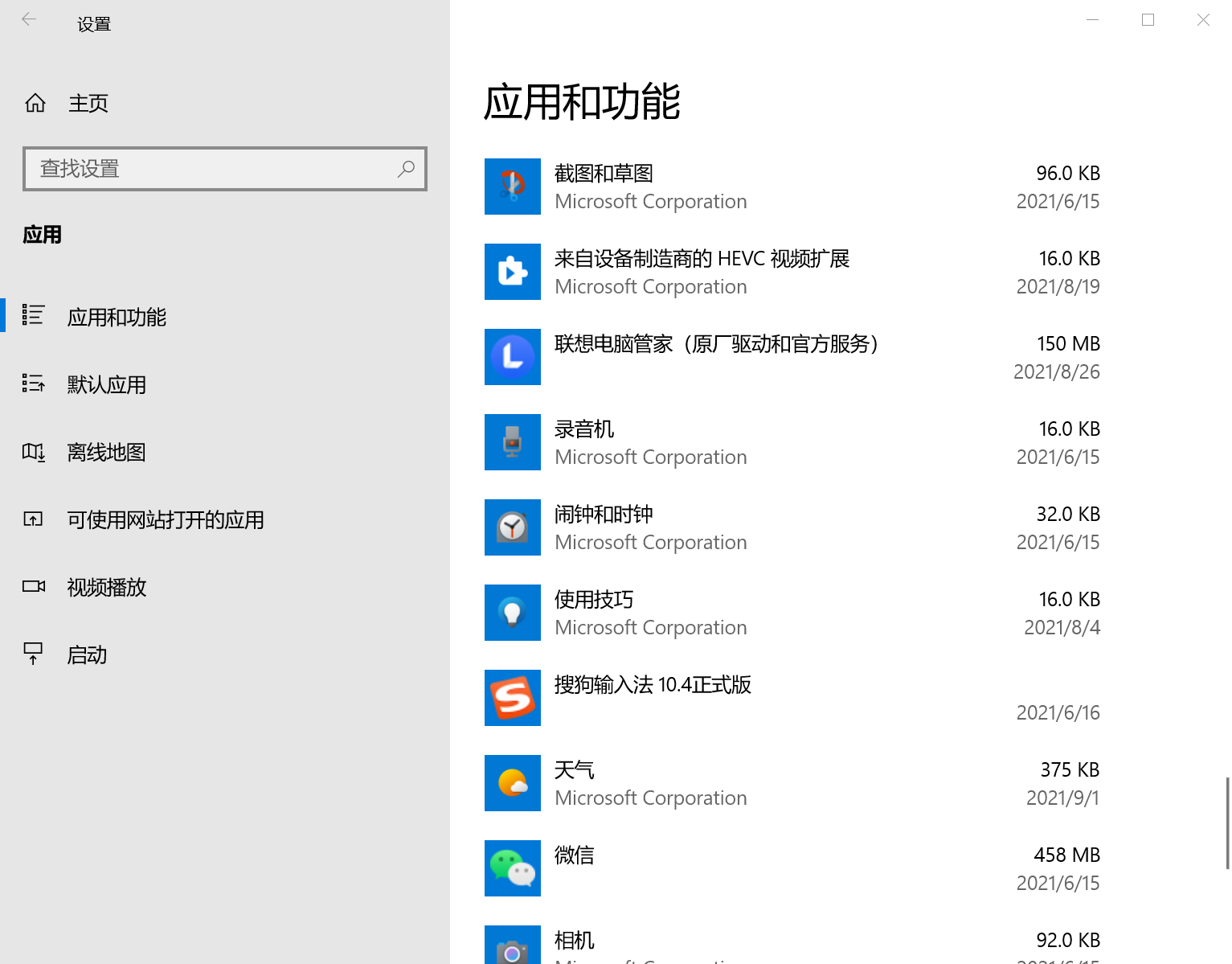1232x964 pixels.
Task: Open 可使用网站打开的应用 page
Action: (x=165, y=520)
